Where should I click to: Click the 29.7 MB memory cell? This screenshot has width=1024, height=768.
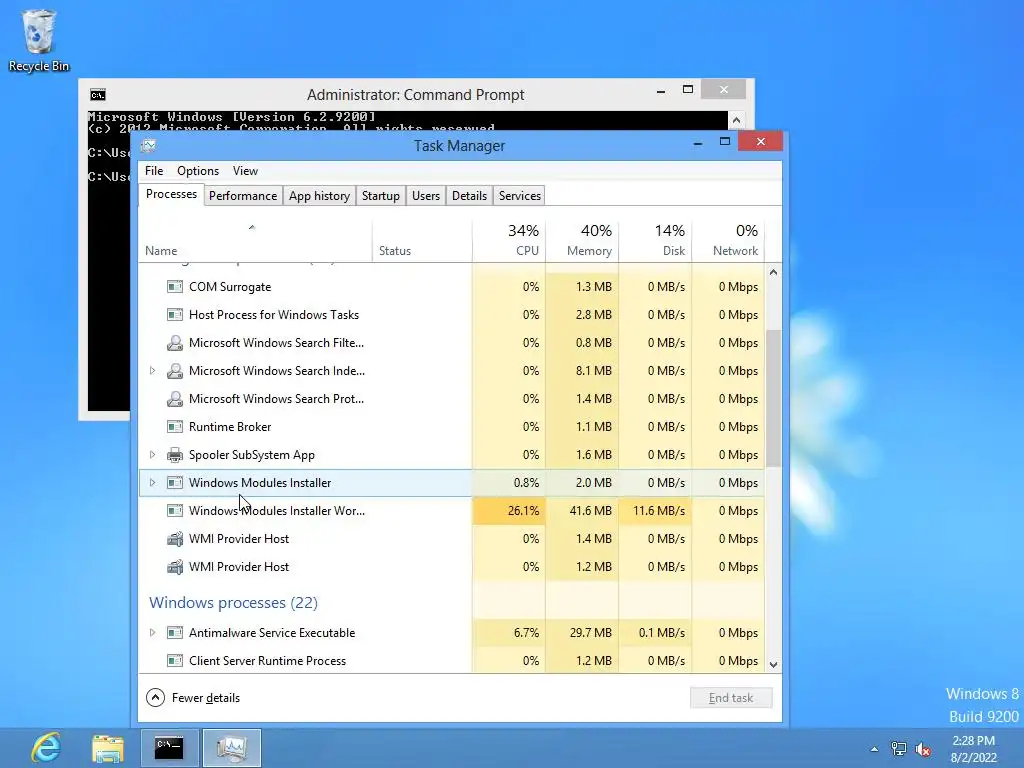tap(582, 633)
